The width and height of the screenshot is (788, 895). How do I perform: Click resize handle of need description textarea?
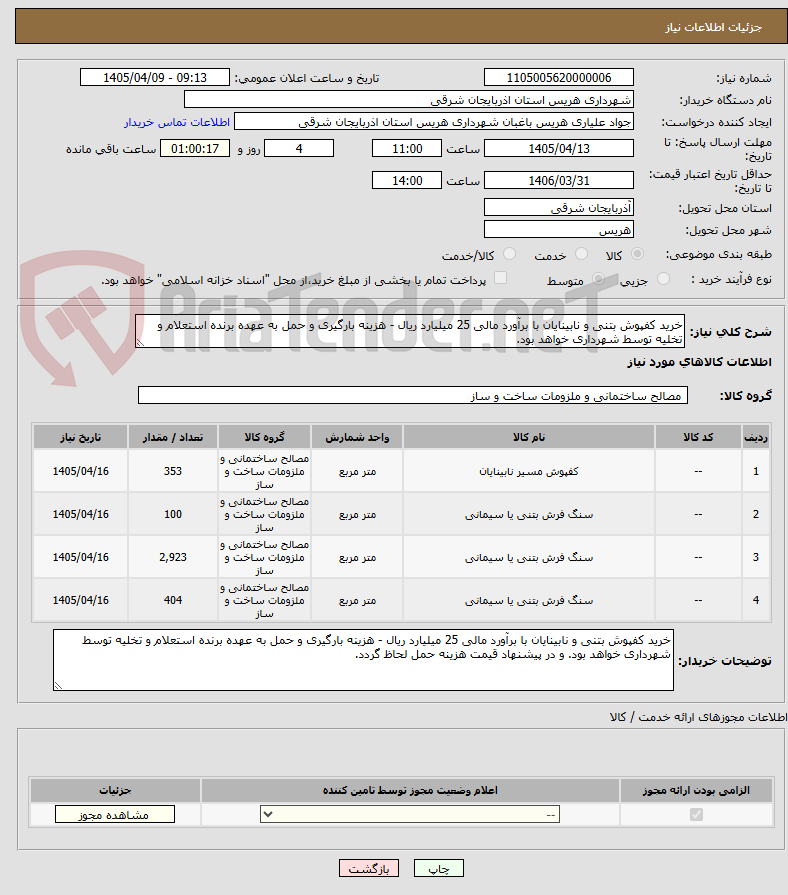(140, 342)
